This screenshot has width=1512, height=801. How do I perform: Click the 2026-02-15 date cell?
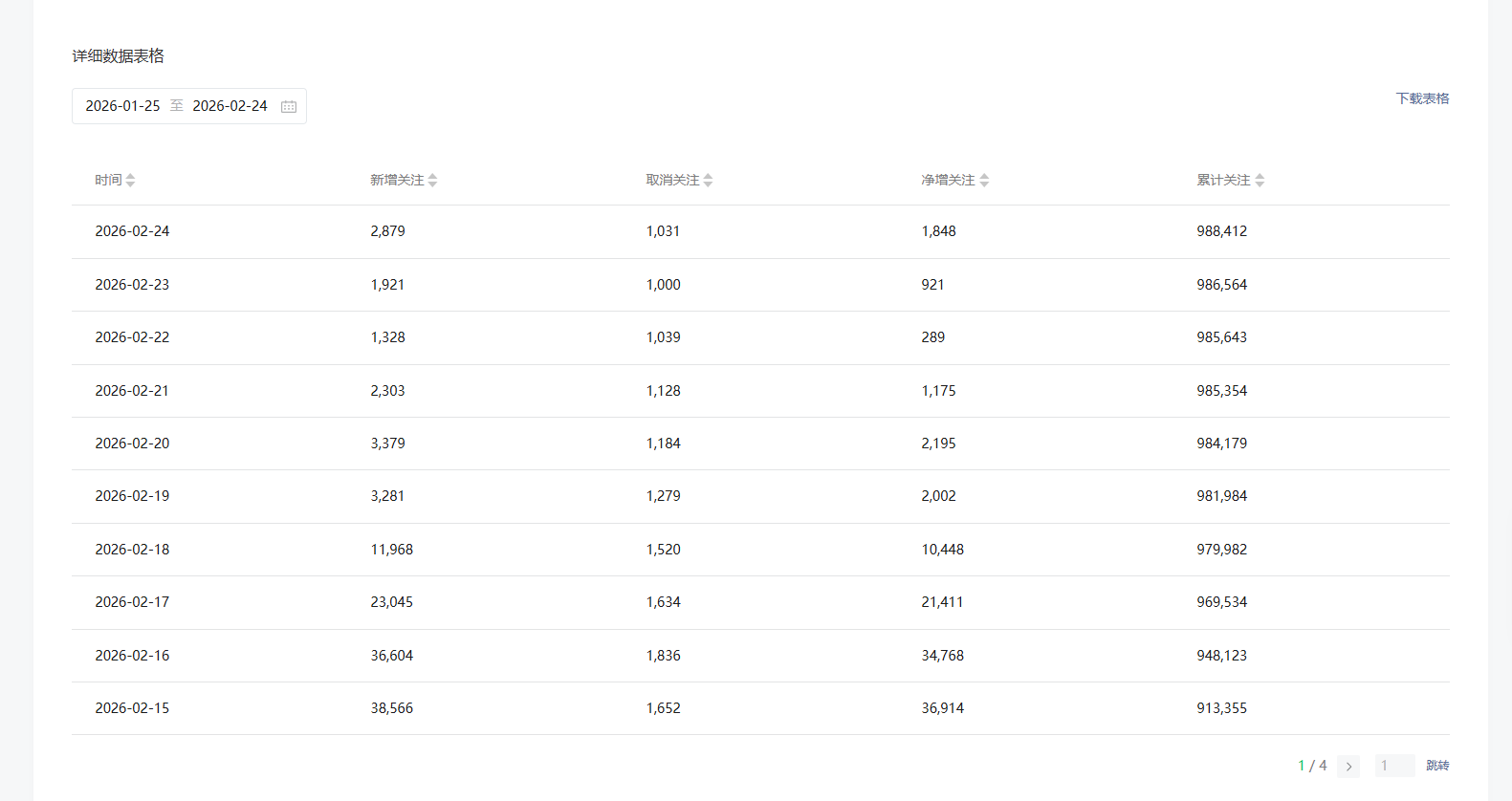click(x=132, y=708)
